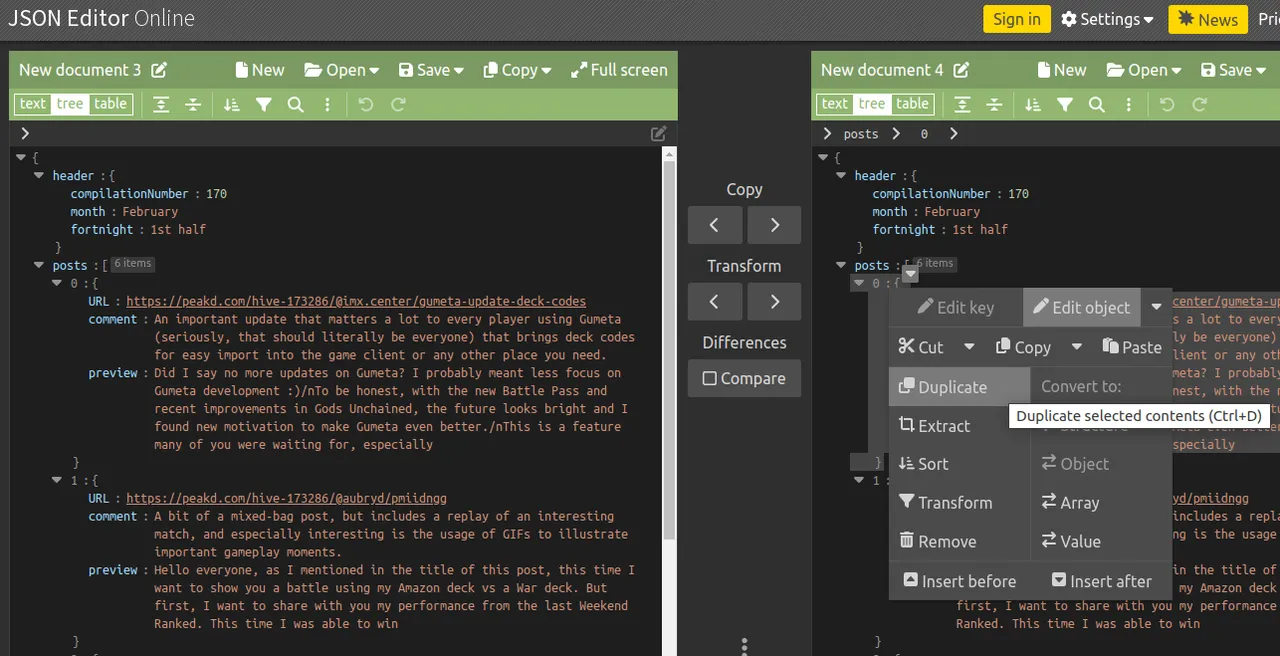Open right panel Open dropdown
Screen dimensions: 1280x656
(x=1144, y=70)
